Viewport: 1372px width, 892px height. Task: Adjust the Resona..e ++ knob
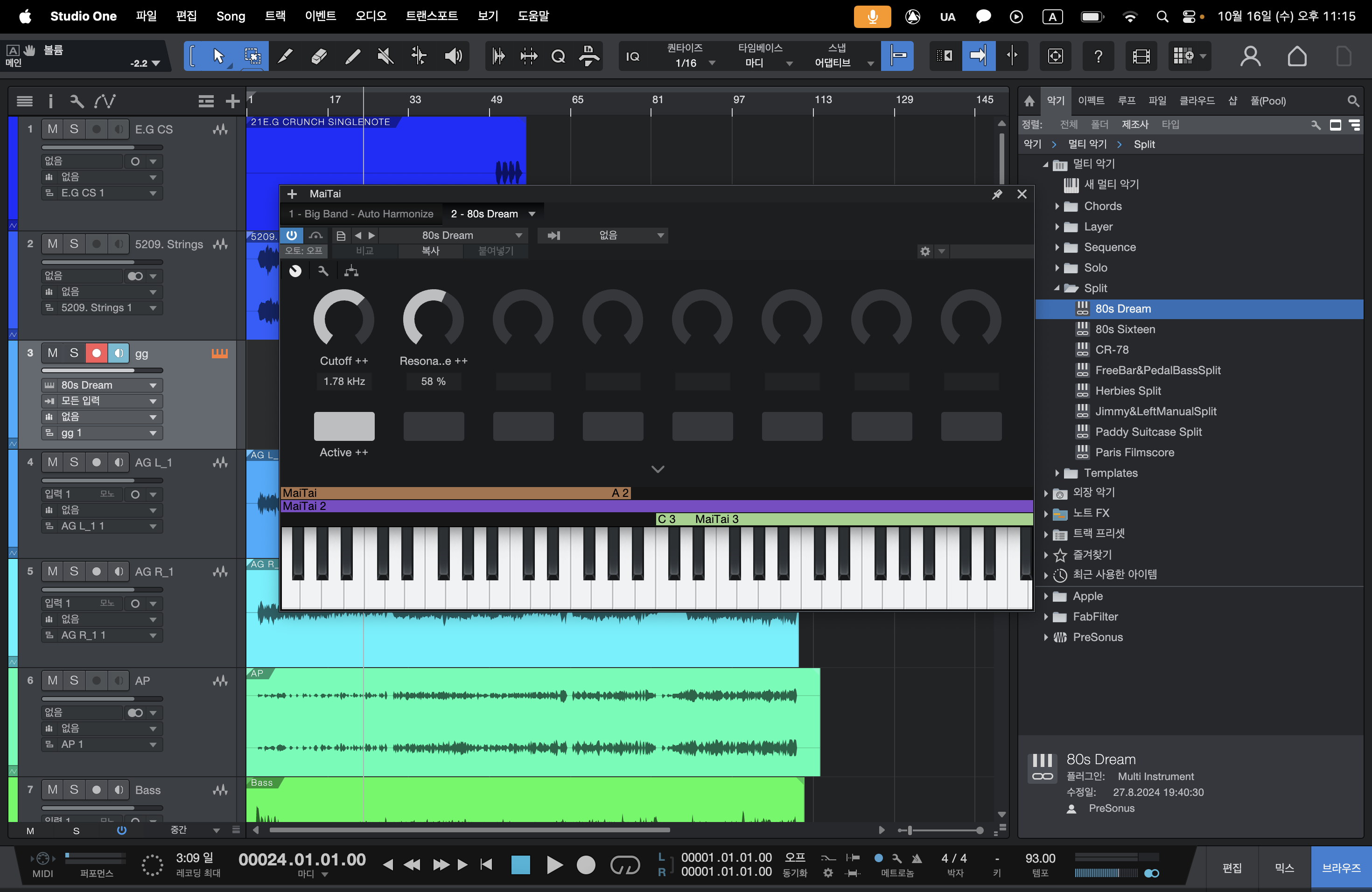pyautogui.click(x=434, y=319)
